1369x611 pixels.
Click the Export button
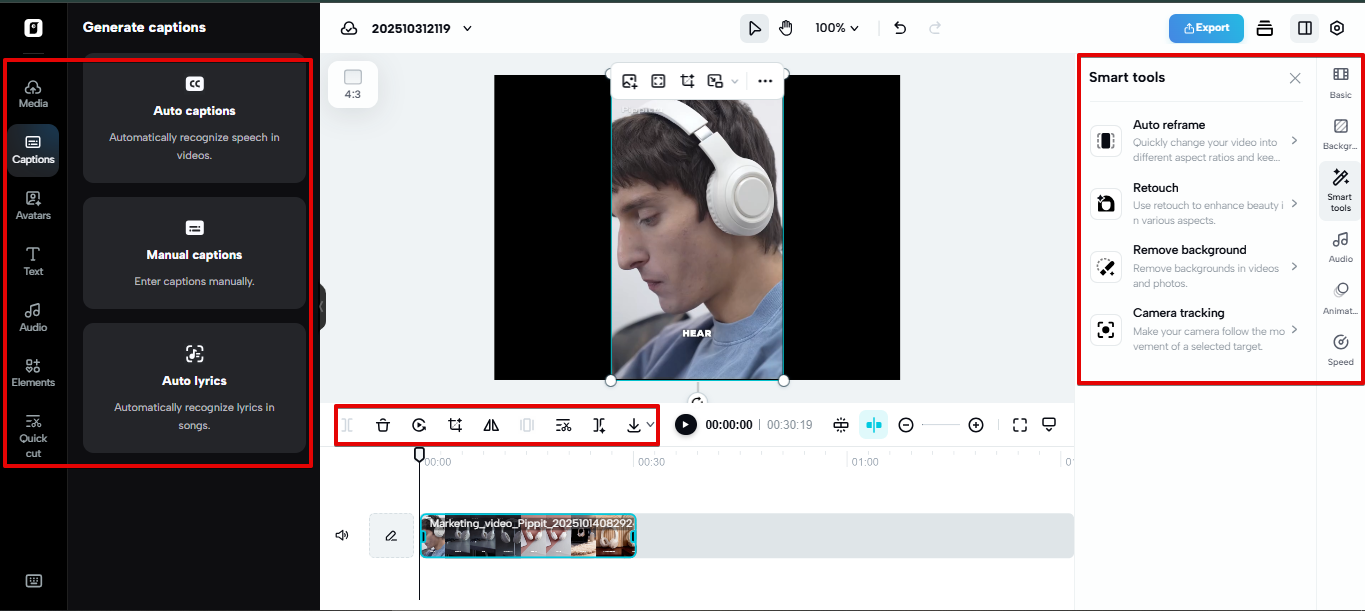click(1206, 28)
